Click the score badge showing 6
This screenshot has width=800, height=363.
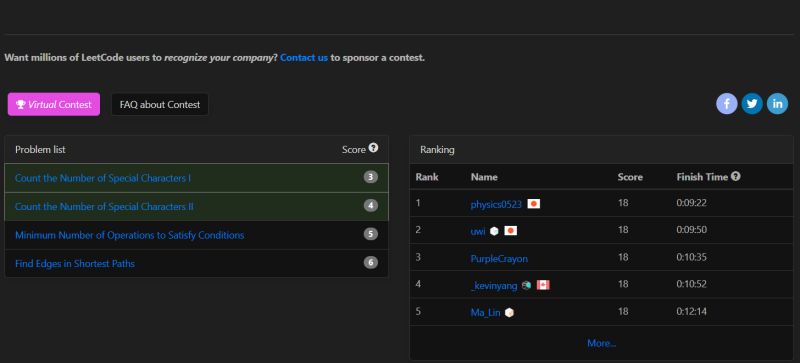[371, 263]
